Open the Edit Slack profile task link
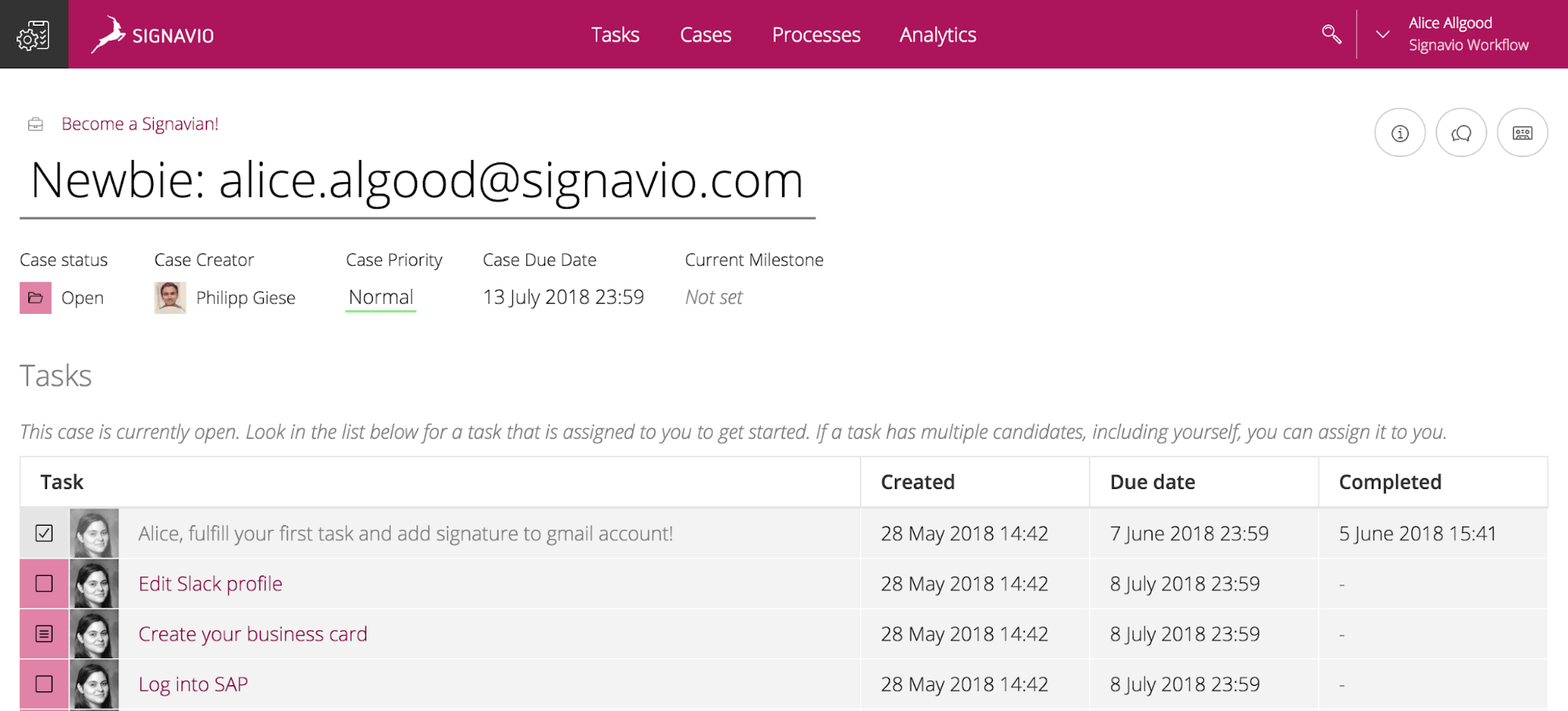The width and height of the screenshot is (1568, 711). 210,584
